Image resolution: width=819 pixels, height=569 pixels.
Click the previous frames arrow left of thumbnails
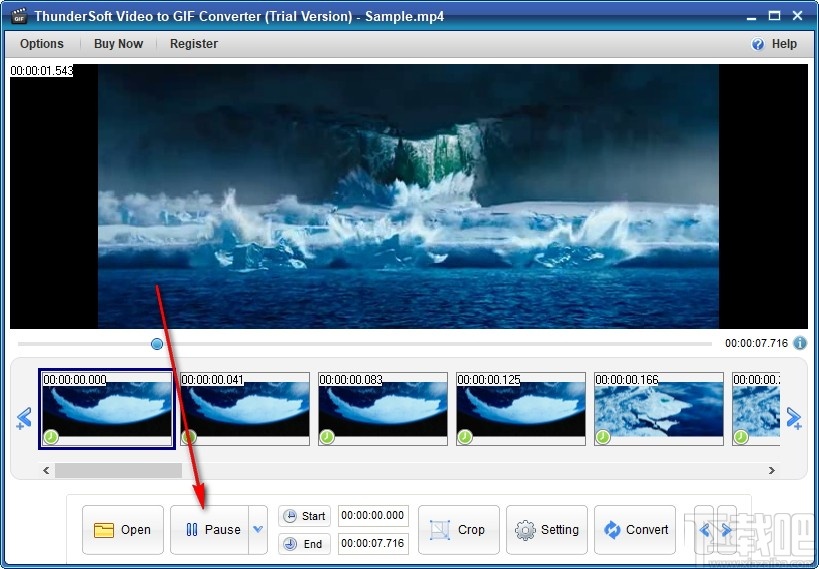tap(24, 418)
